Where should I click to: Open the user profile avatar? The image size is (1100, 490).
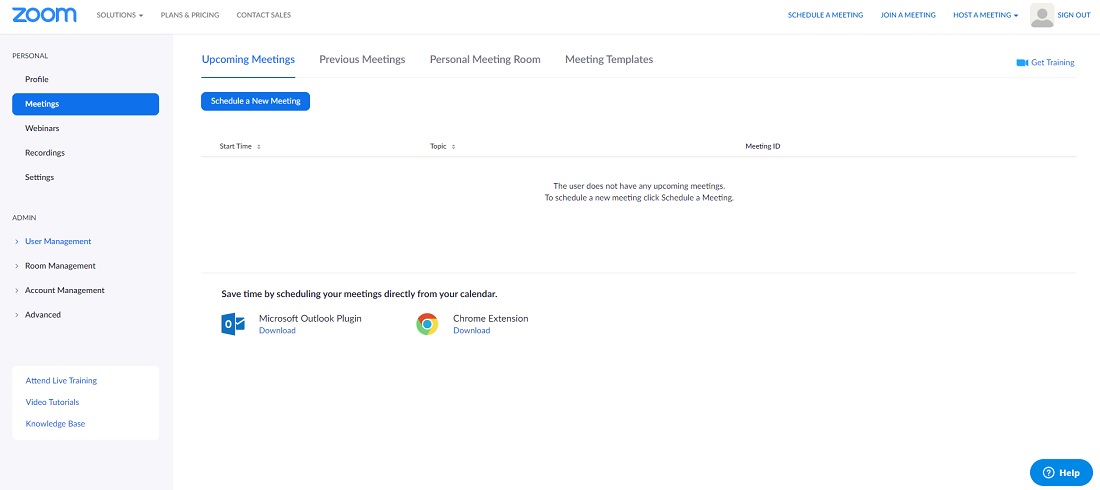point(1042,15)
